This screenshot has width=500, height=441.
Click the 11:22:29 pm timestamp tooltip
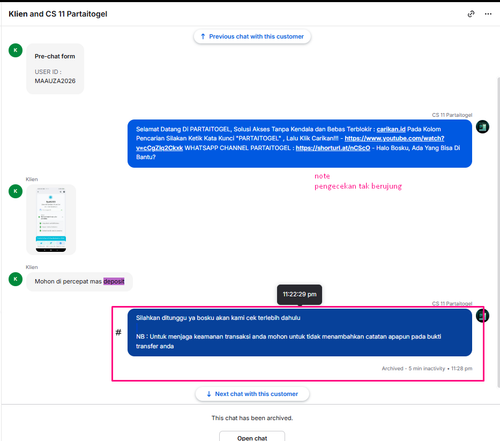(x=299, y=294)
